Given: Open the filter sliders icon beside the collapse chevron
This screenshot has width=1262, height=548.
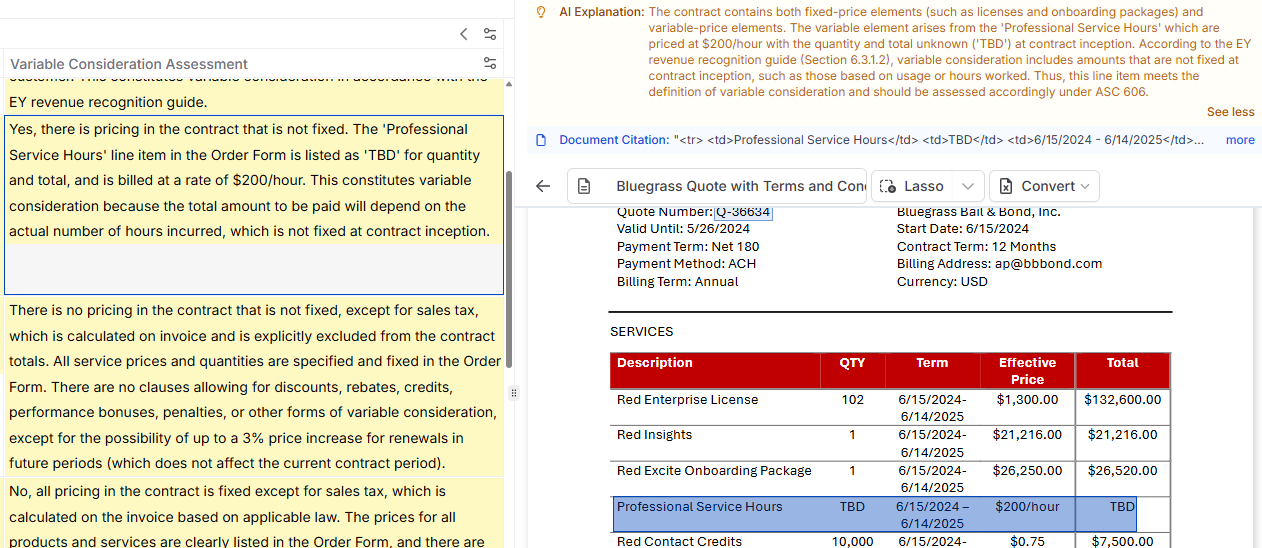Looking at the screenshot, I should tap(490, 34).
